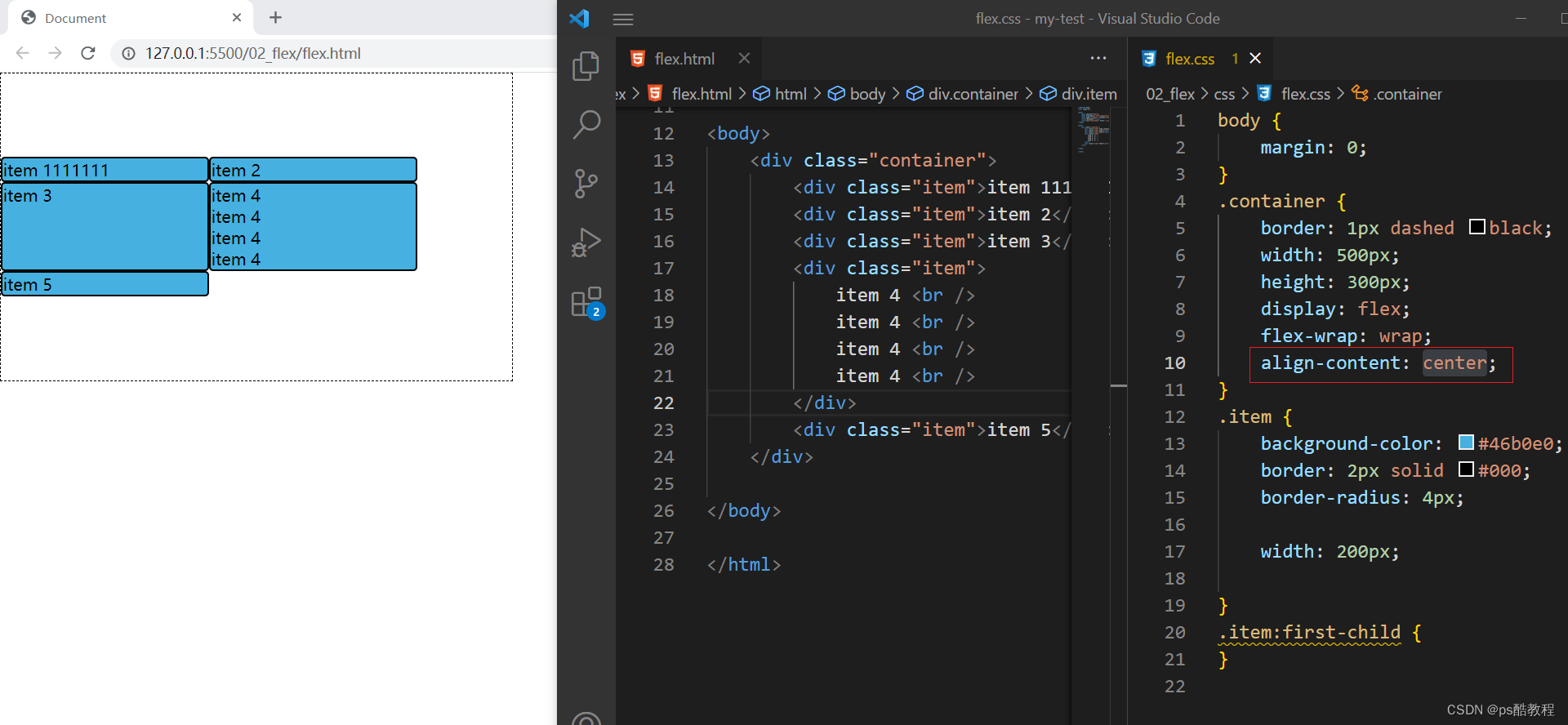Select div.item in breadcrumb
This screenshot has width=1568, height=725.
pyautogui.click(x=1078, y=94)
